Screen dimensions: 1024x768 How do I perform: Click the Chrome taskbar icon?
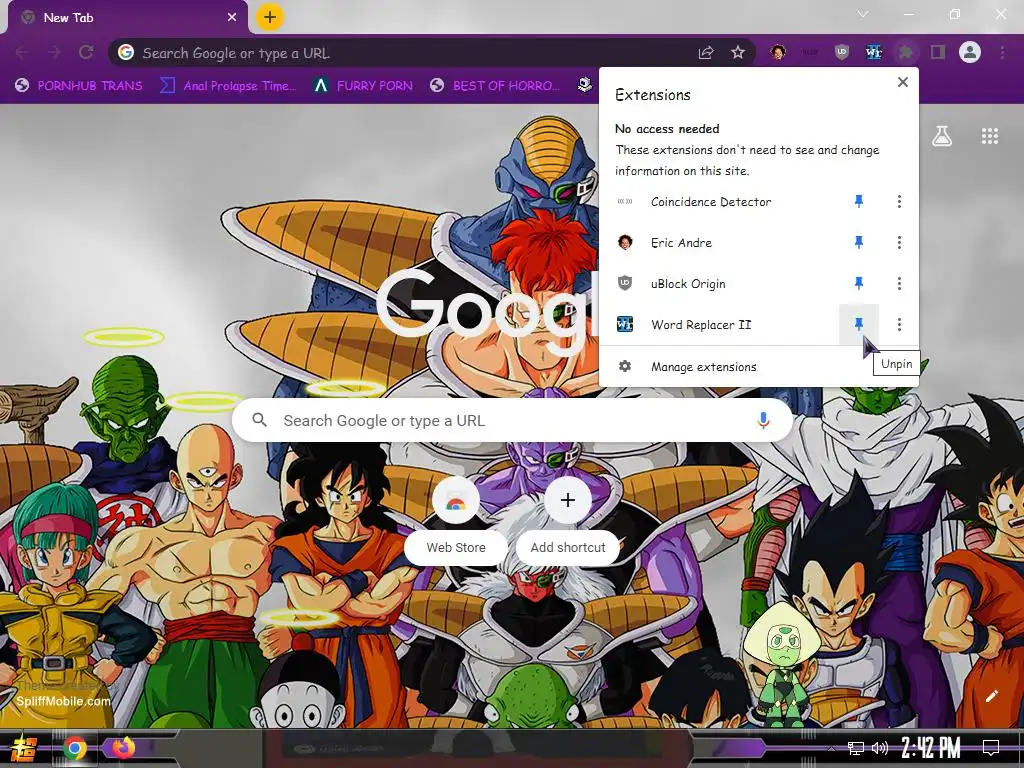click(x=75, y=748)
